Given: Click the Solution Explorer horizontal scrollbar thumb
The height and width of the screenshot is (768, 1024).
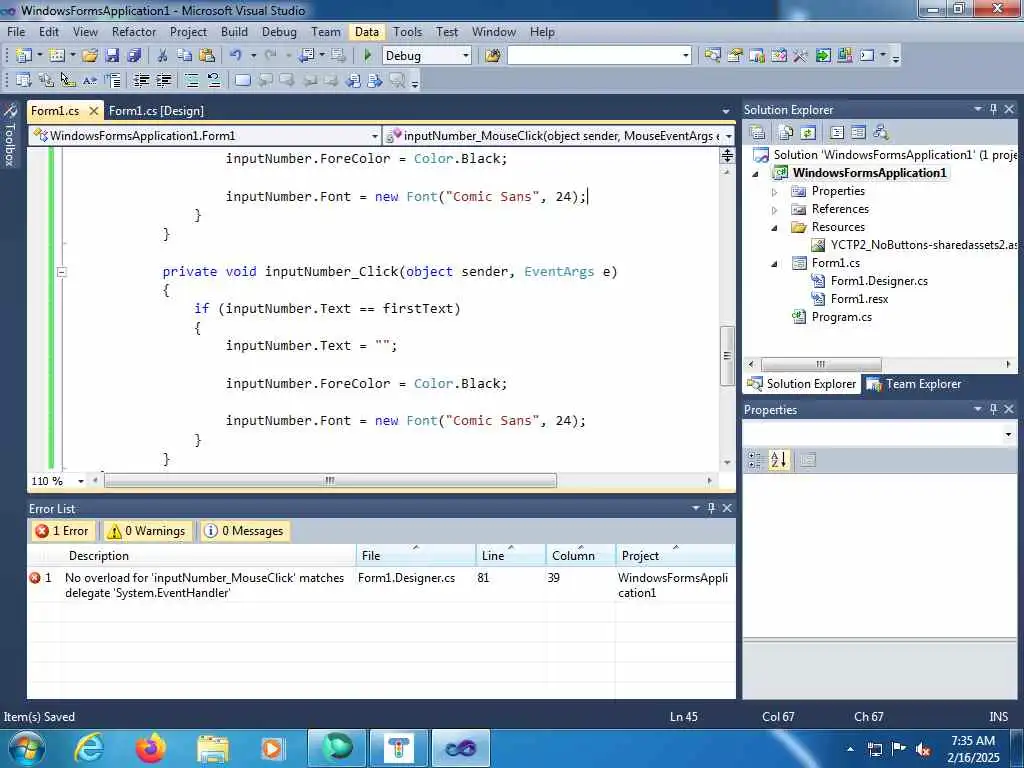Looking at the screenshot, I should (x=821, y=364).
